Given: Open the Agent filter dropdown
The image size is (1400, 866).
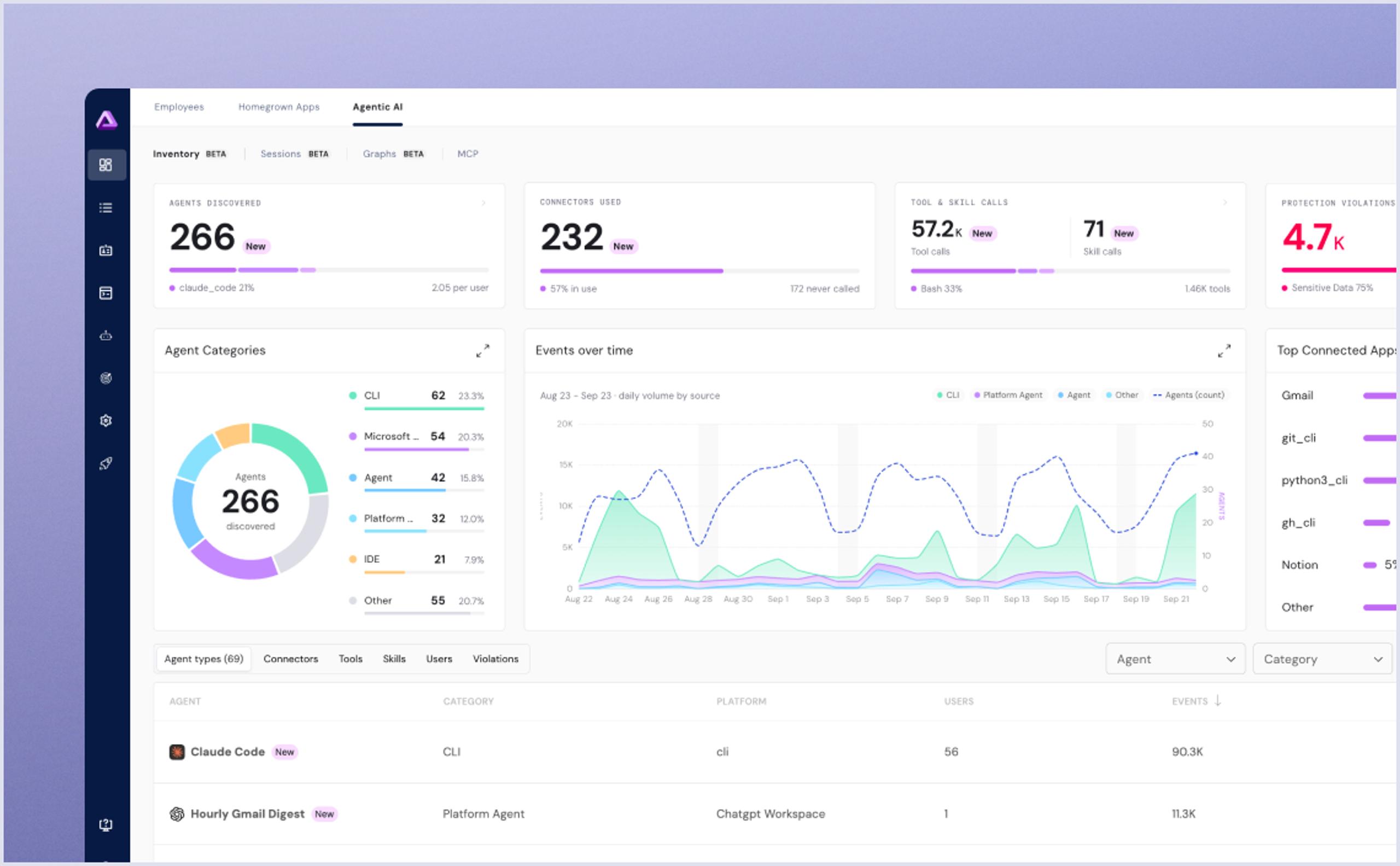Looking at the screenshot, I should point(1175,659).
